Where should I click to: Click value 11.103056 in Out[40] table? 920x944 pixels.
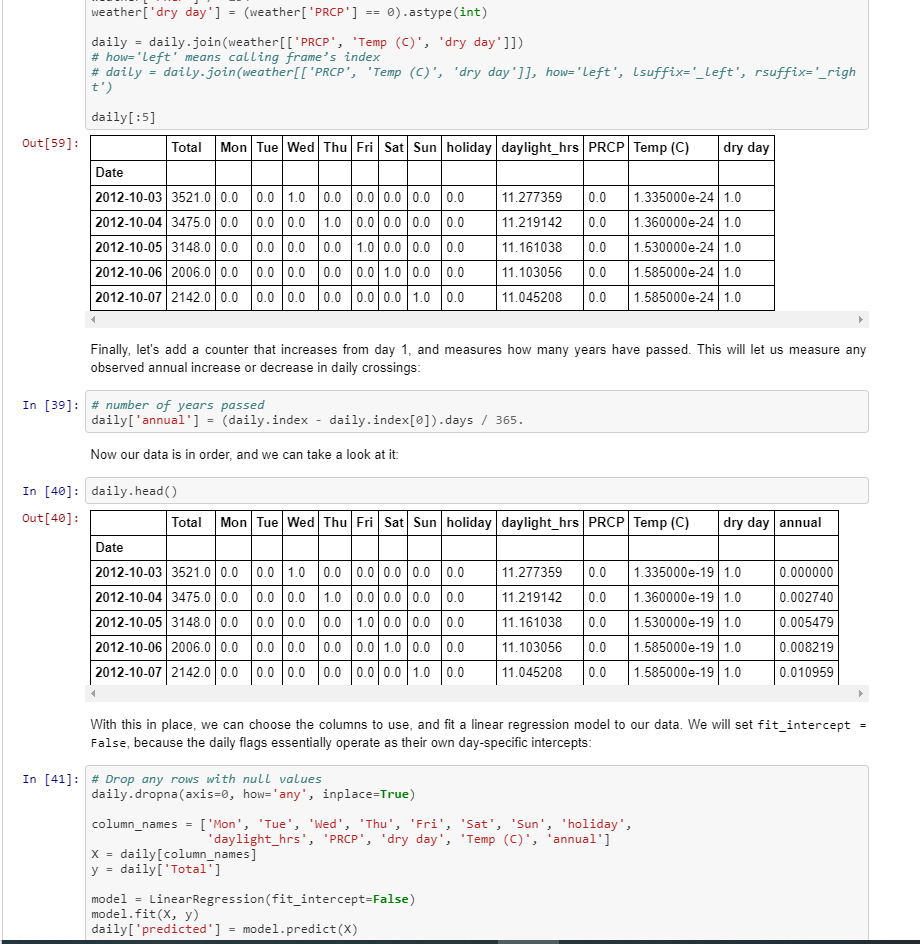tap(532, 647)
